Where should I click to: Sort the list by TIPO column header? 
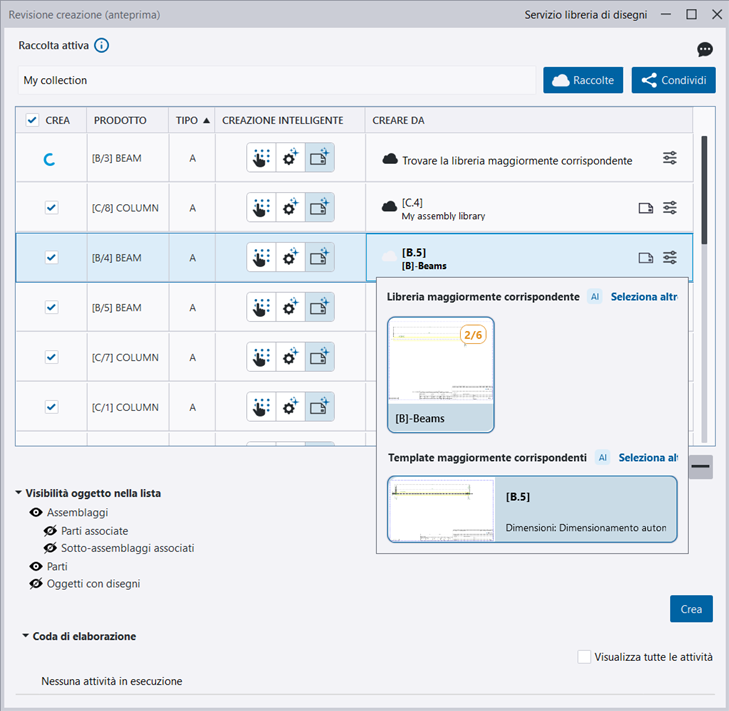[x=192, y=120]
